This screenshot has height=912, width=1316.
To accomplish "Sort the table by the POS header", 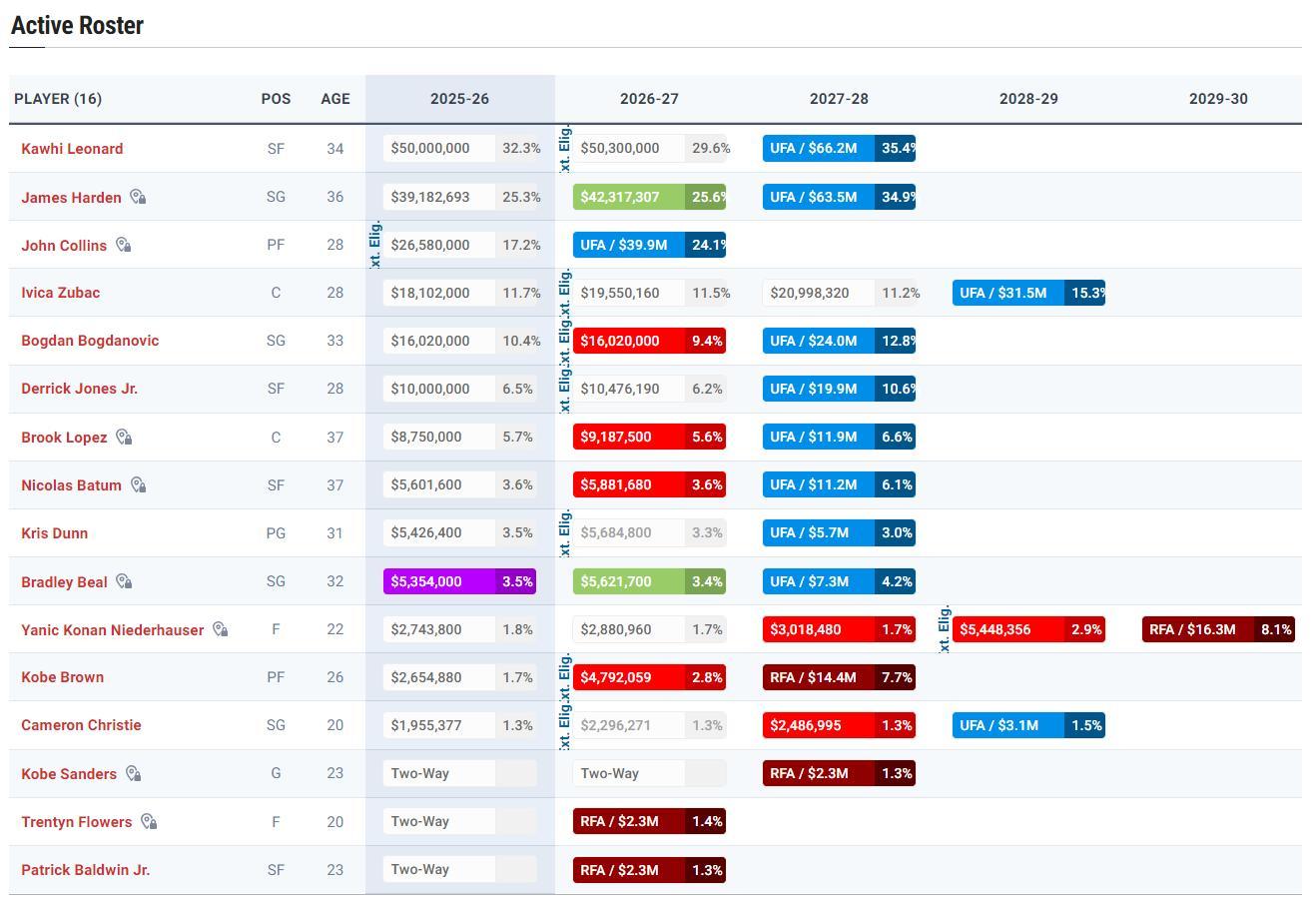I will (x=276, y=99).
